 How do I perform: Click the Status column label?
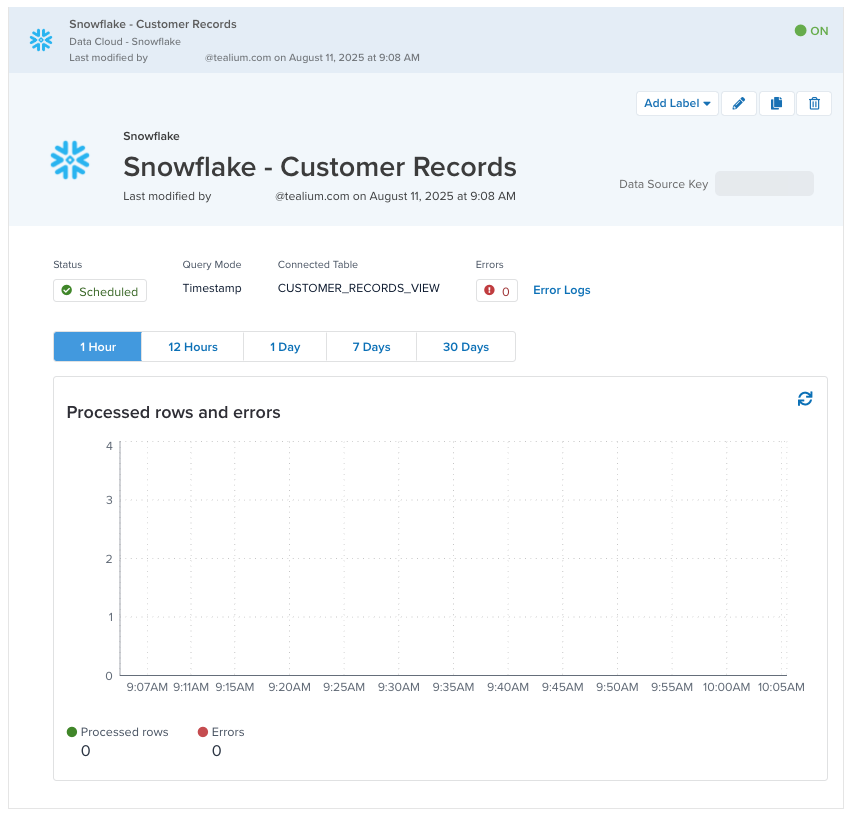(67, 265)
